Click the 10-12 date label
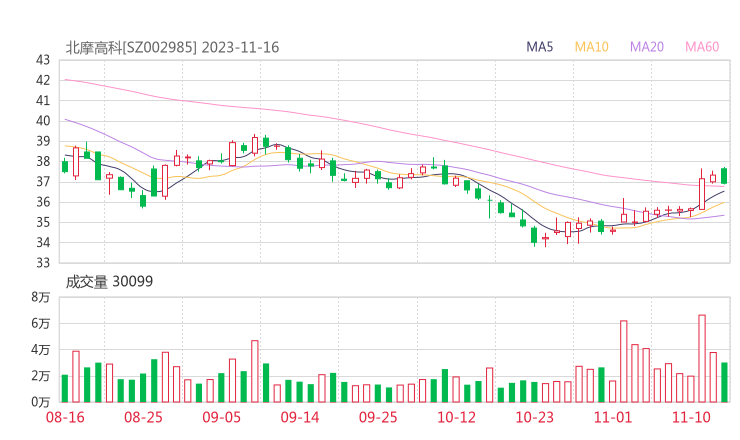The image size is (740, 440). [456, 417]
